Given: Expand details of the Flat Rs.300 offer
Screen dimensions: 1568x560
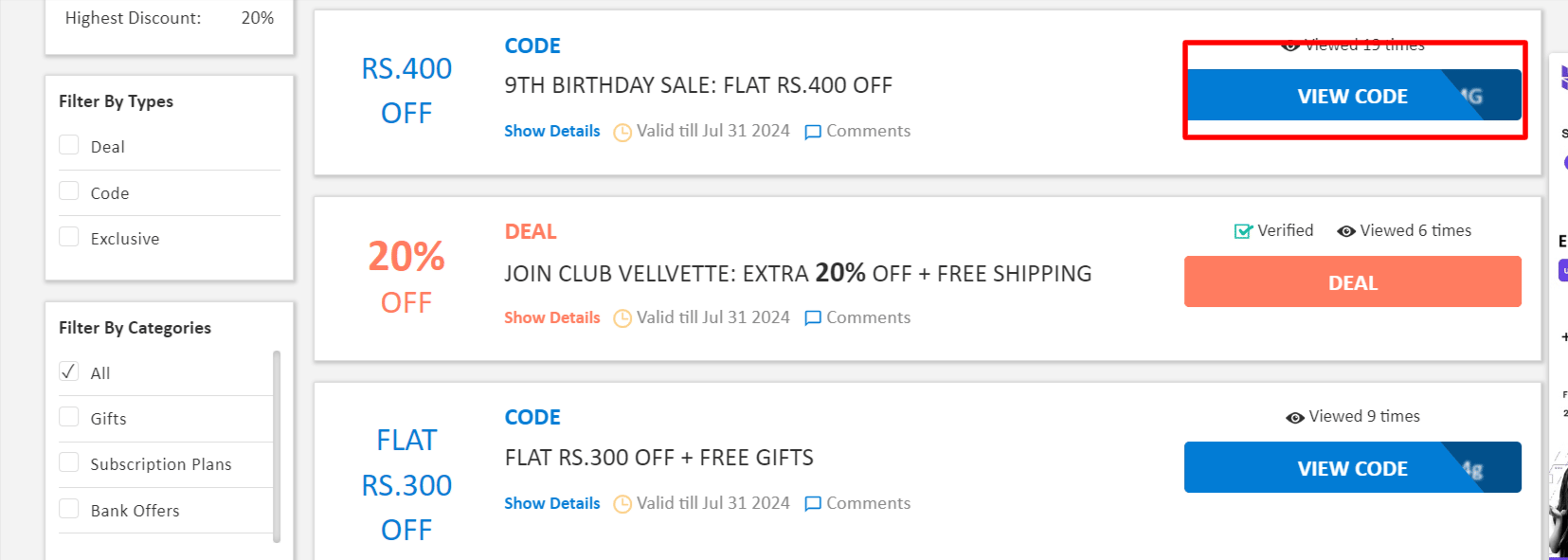Looking at the screenshot, I should pos(551,503).
